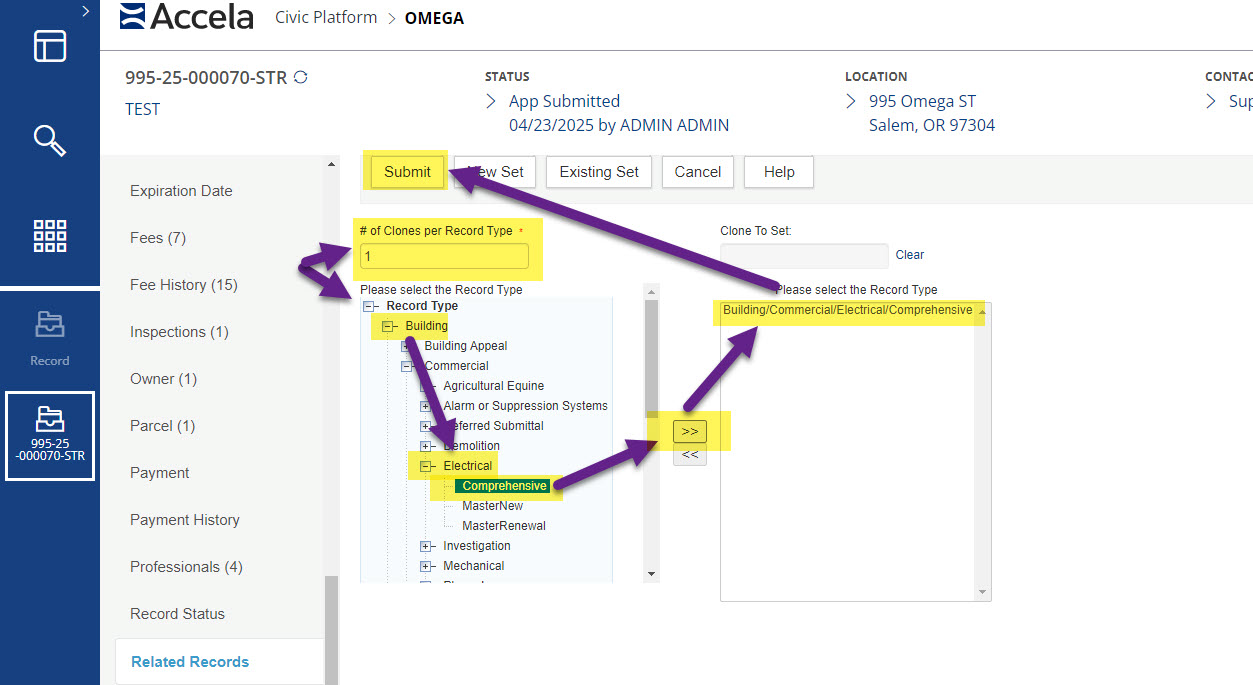
Task: Select the Record tray icon
Action: [x=50, y=335]
